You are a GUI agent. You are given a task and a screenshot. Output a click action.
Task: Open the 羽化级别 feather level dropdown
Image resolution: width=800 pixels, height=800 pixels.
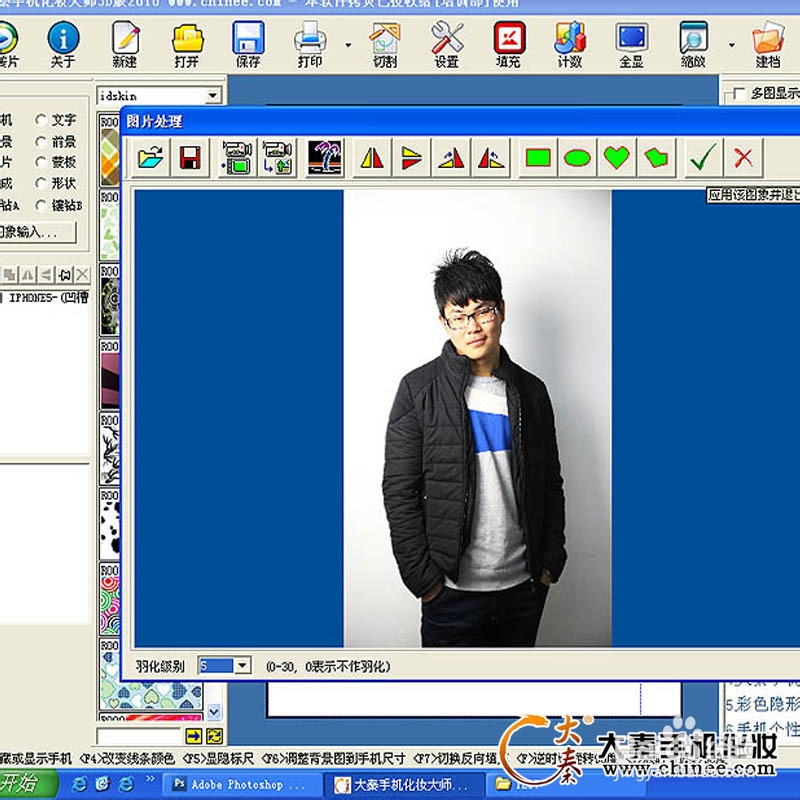[x=242, y=666]
